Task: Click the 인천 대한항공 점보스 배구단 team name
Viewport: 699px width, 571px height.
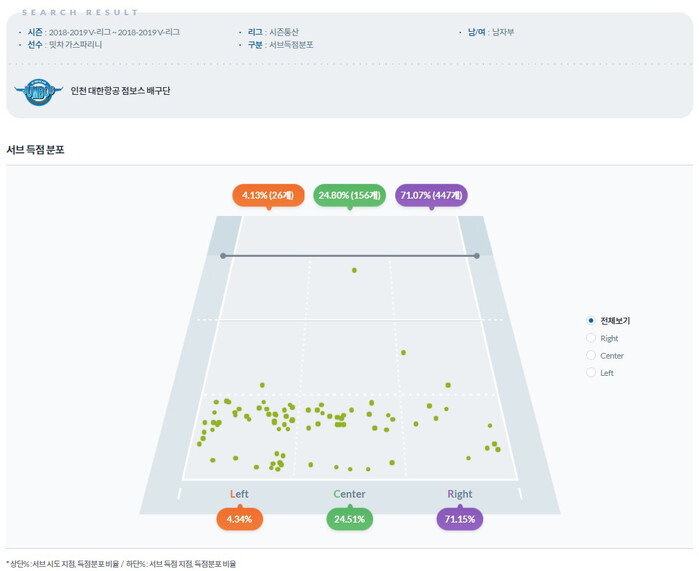Action: 120,91
